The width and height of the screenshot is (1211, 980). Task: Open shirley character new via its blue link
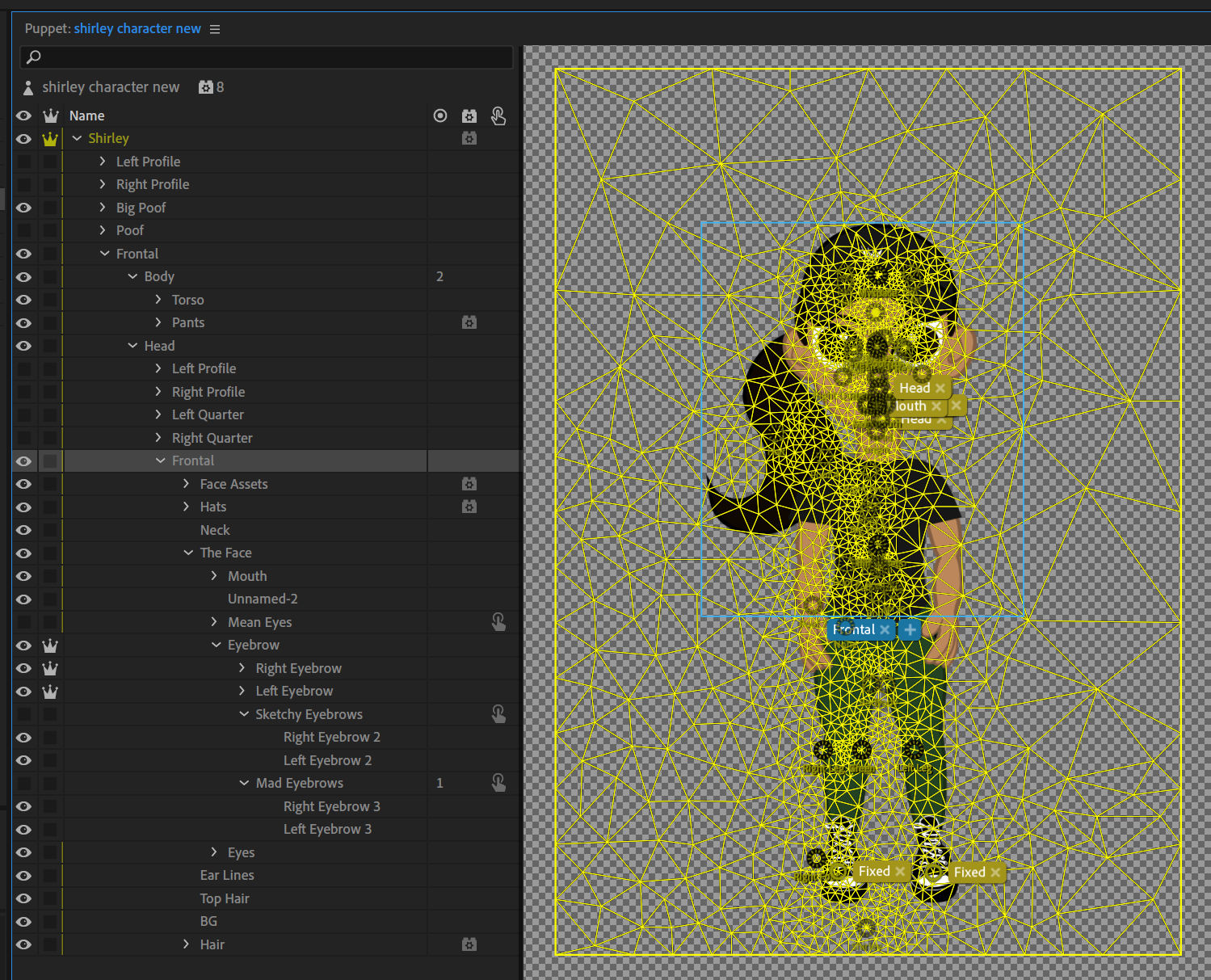pyautogui.click(x=137, y=28)
